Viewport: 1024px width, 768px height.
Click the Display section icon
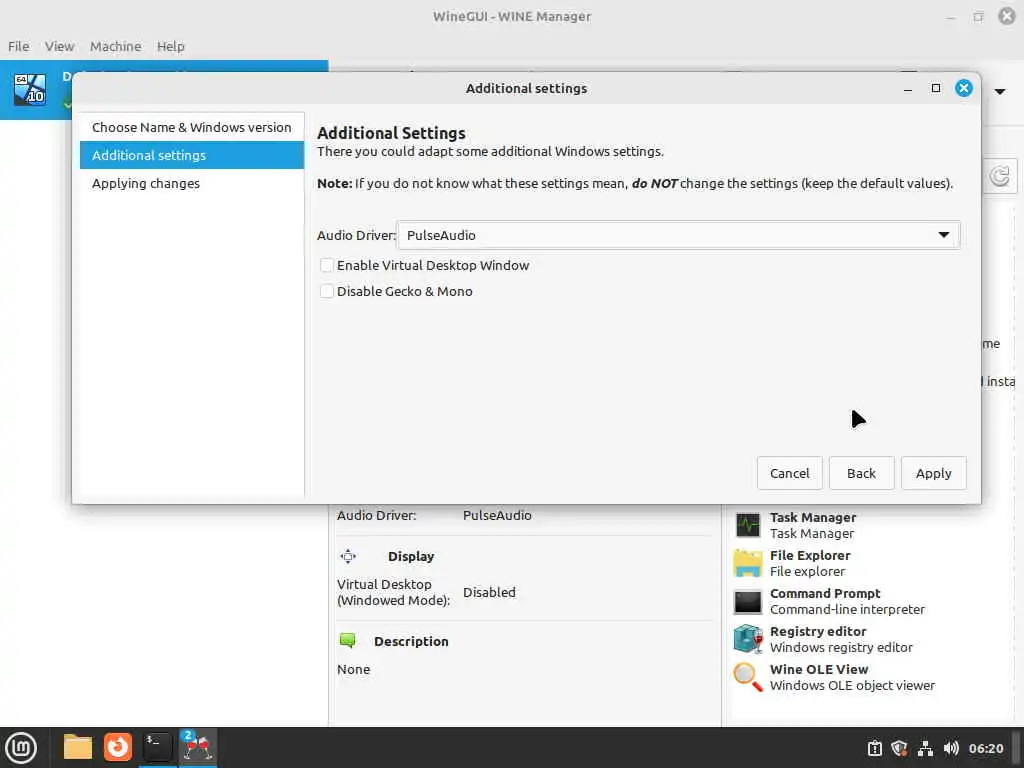(x=348, y=556)
